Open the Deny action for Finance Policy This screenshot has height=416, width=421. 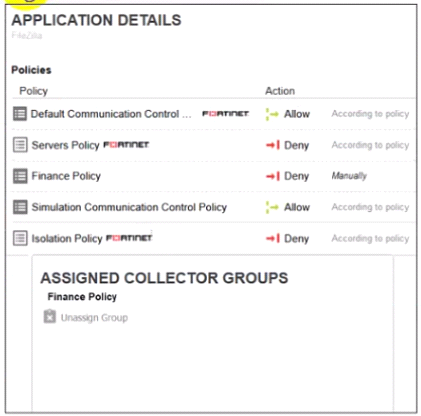[296, 176]
